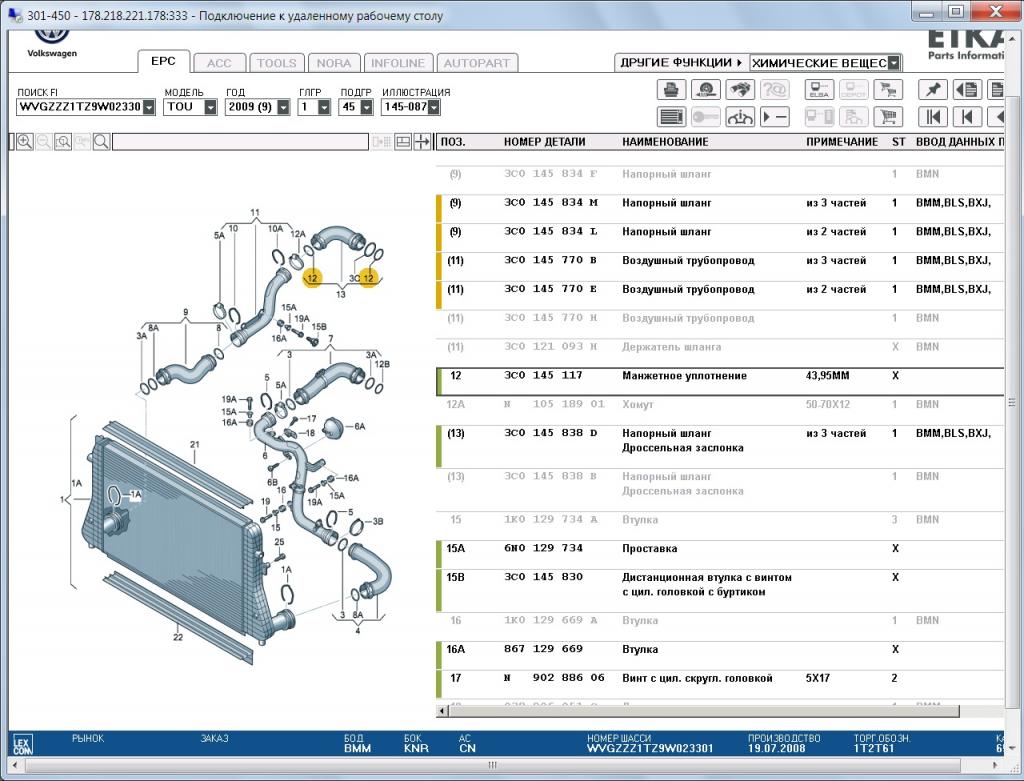Click the LEXCON logo in status bar
Image resolution: width=1024 pixels, height=781 pixels.
22,744
